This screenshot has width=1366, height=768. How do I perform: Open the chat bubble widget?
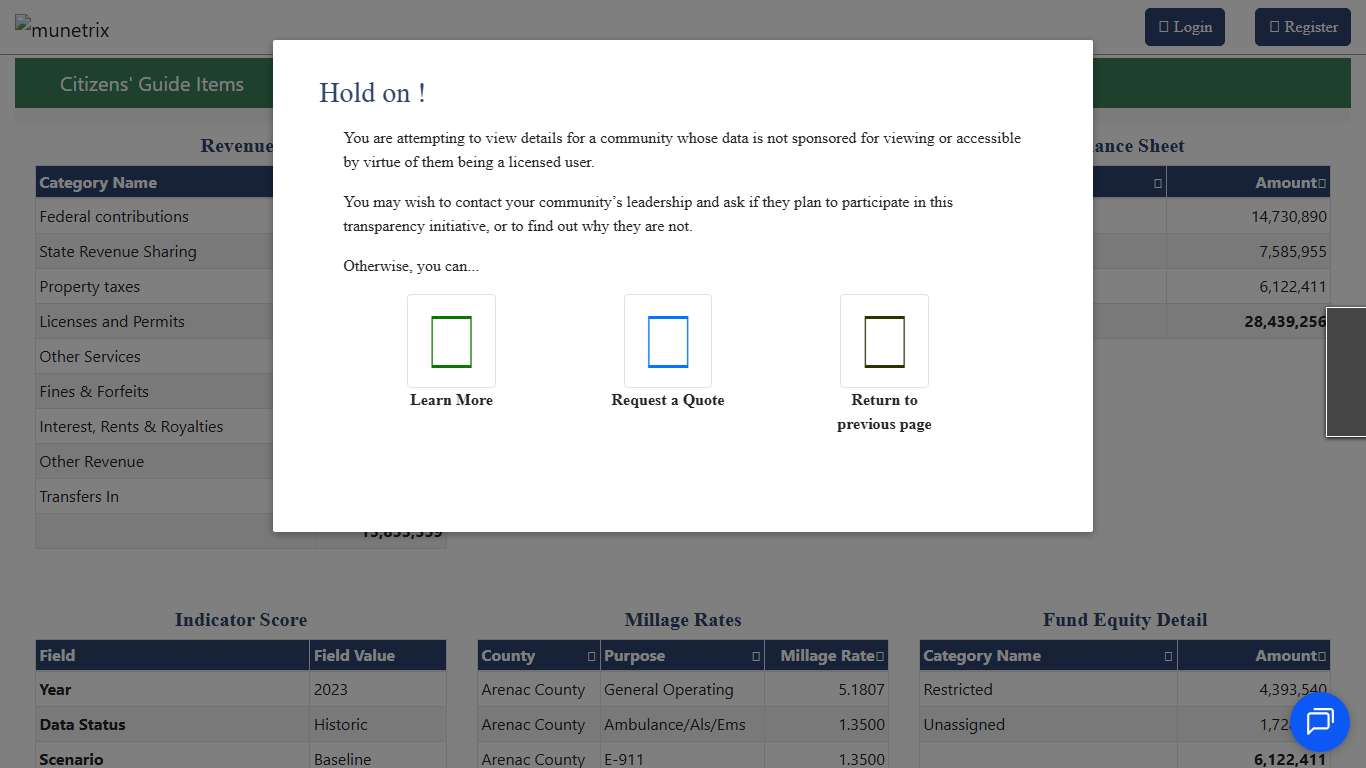click(1319, 721)
